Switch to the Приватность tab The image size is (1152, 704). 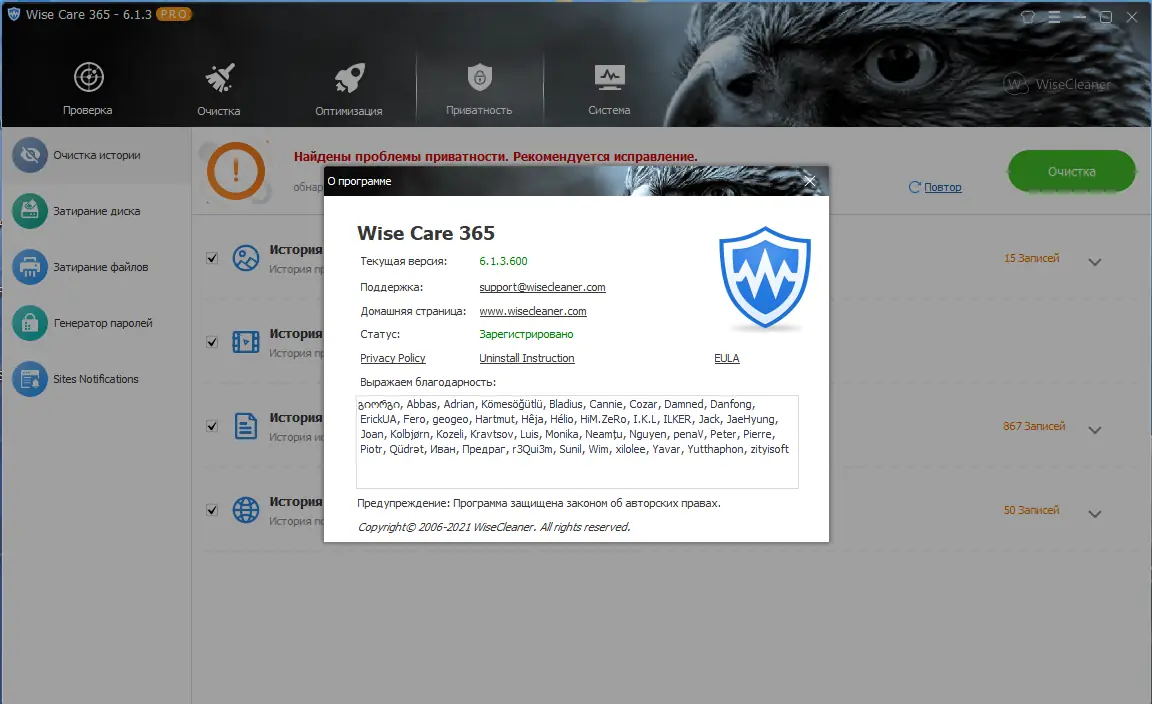point(479,77)
